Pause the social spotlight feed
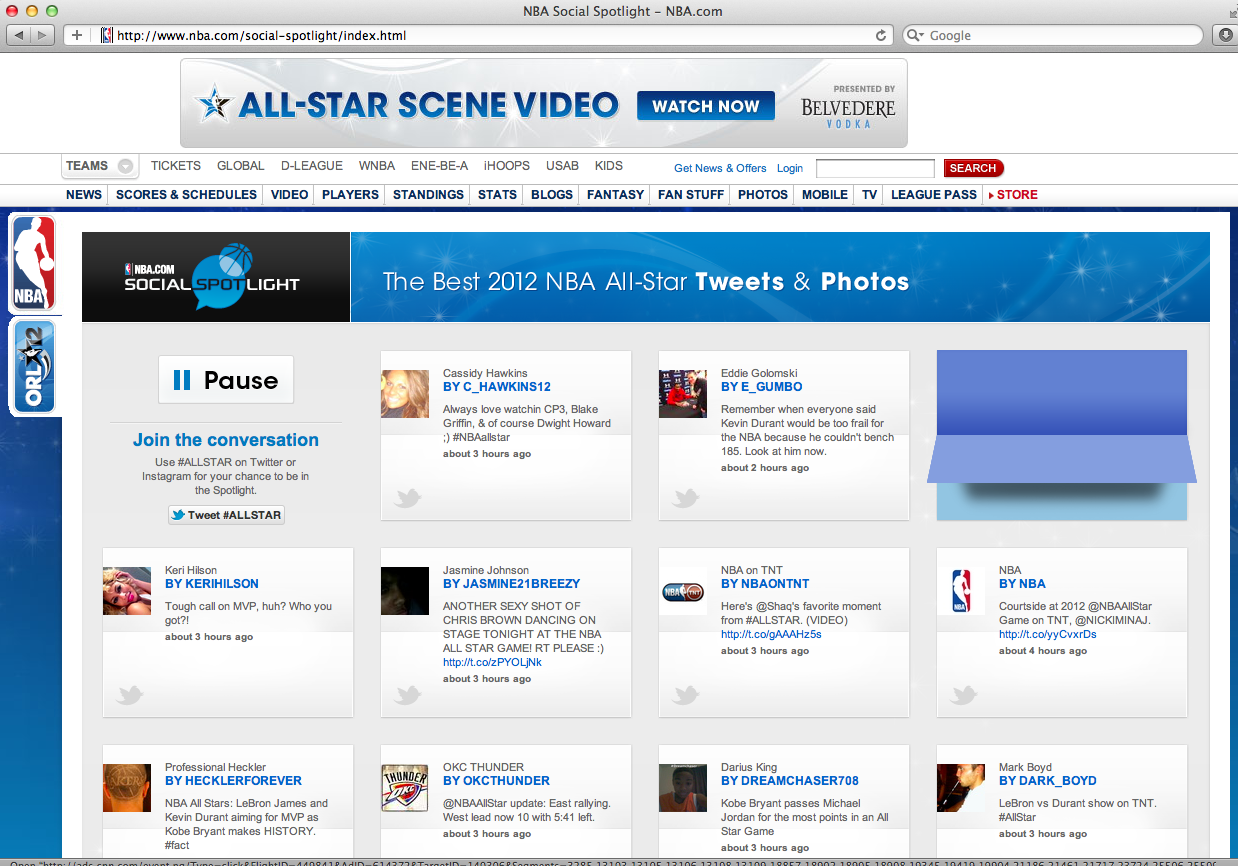Image resolution: width=1238 pixels, height=866 pixels. (226, 380)
